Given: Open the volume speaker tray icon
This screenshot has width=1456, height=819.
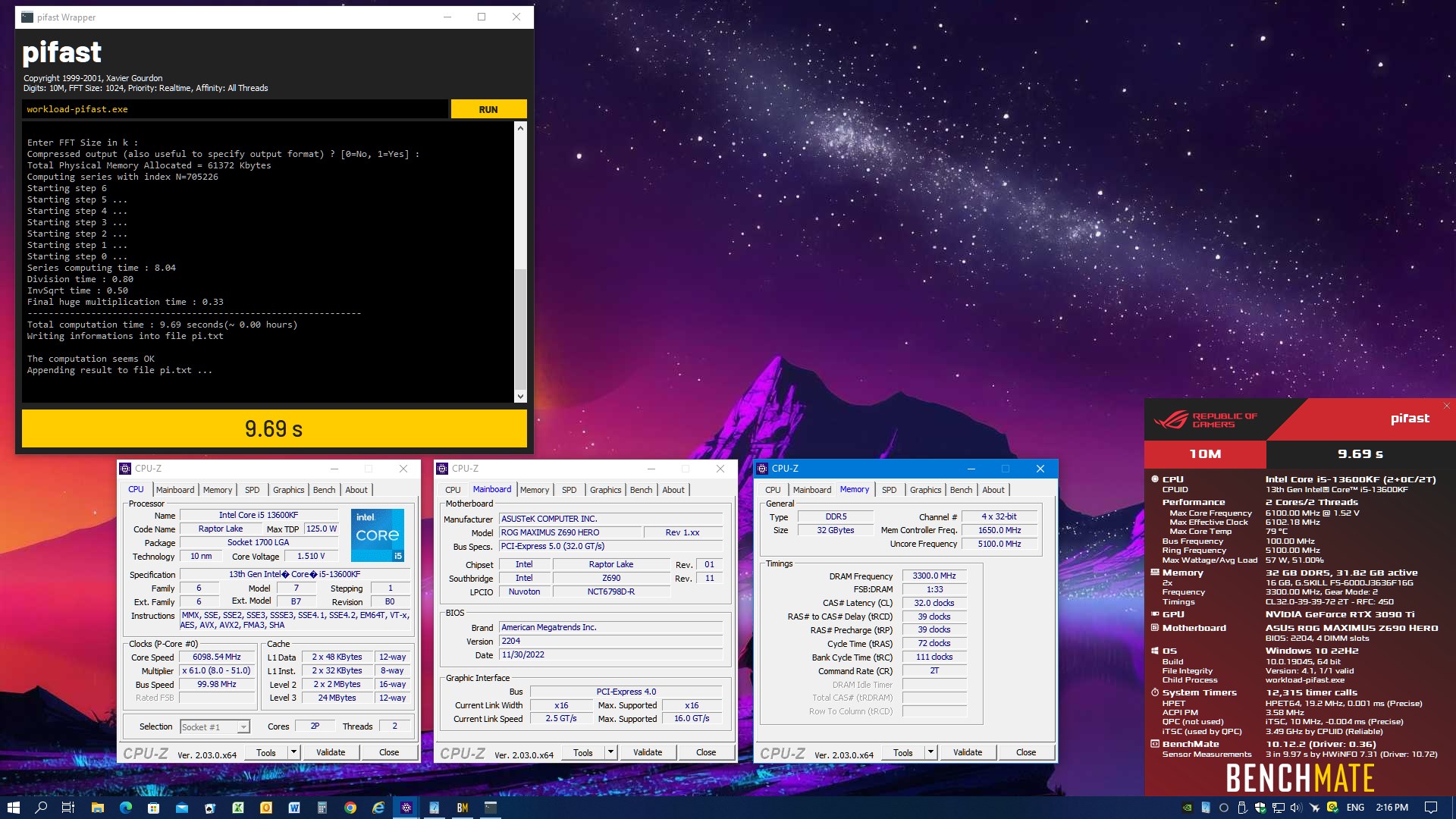Looking at the screenshot, I should coord(1297,808).
